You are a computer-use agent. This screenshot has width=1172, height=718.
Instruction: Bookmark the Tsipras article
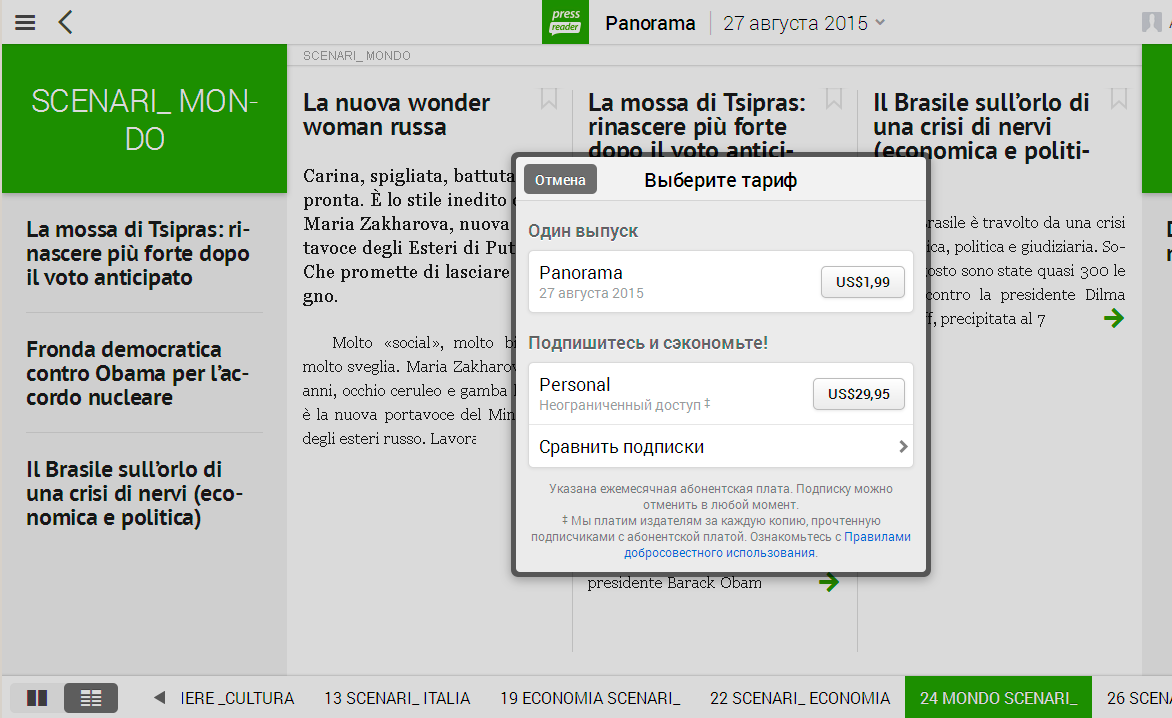point(833,98)
